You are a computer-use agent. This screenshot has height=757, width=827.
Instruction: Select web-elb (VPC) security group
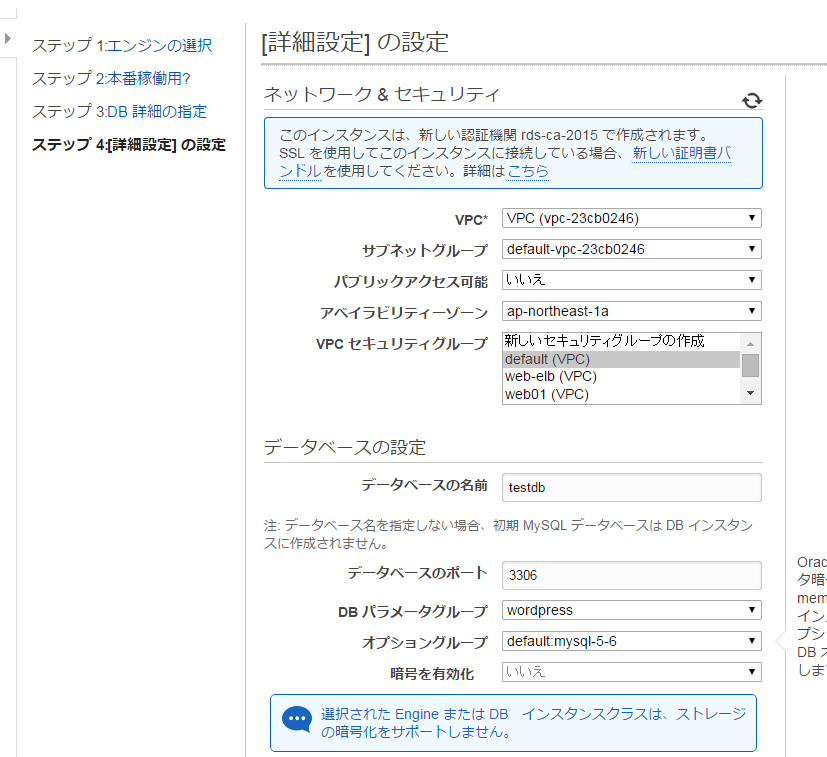pos(550,376)
